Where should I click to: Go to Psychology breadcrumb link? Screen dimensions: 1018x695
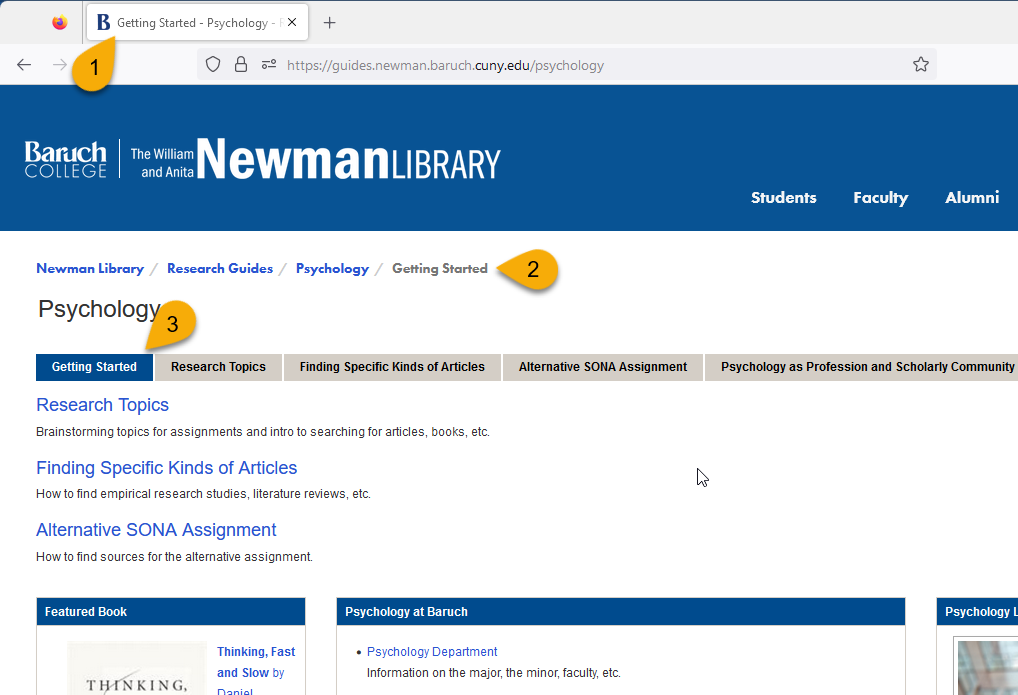332,269
